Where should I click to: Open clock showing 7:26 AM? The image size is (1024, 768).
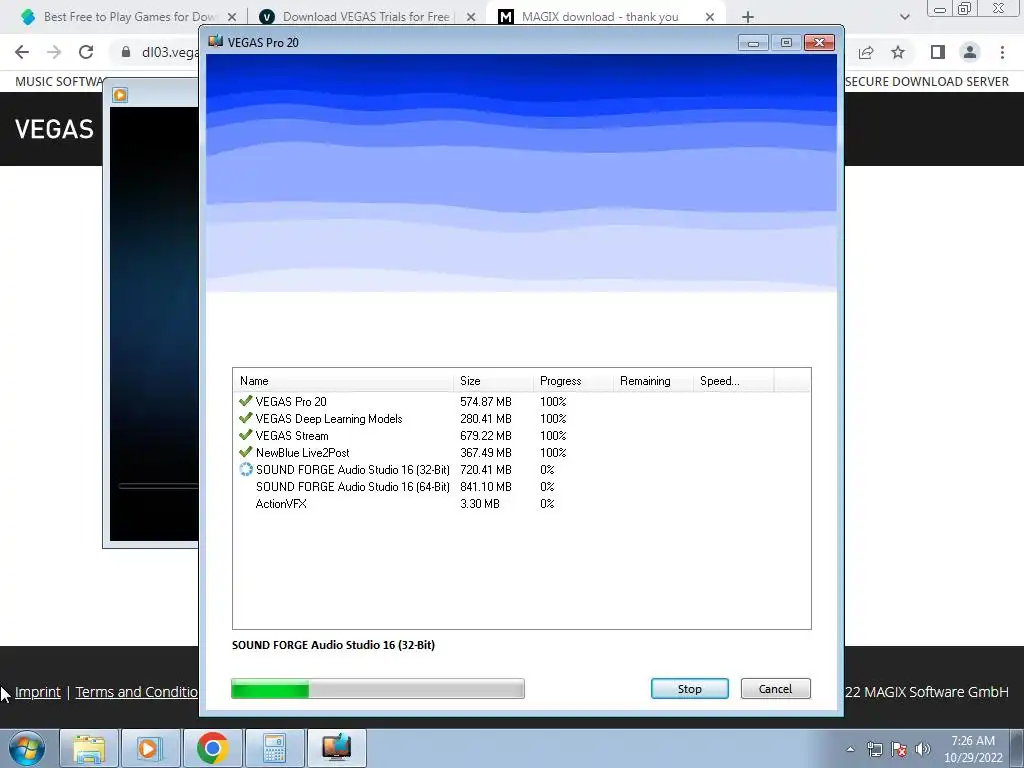973,749
